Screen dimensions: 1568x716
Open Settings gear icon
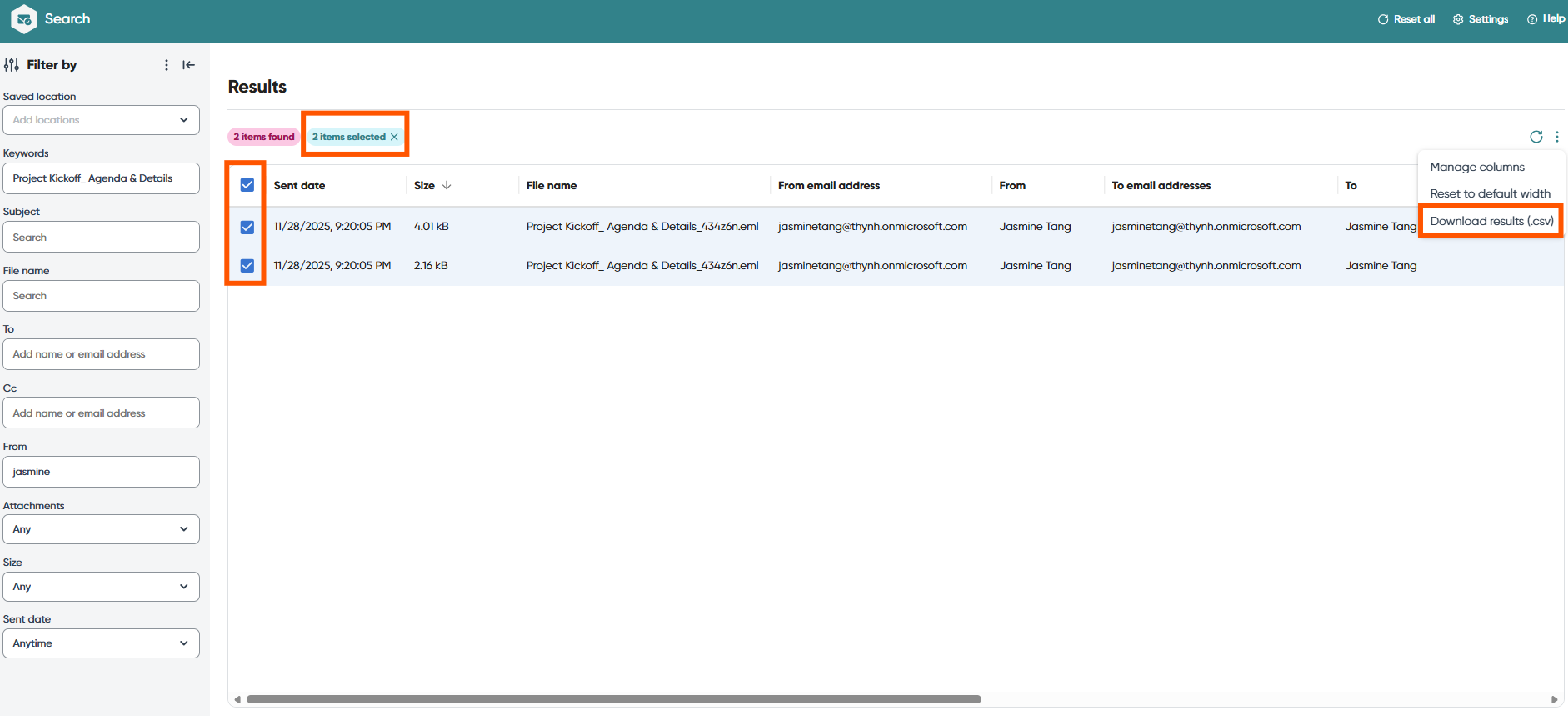coord(1458,19)
